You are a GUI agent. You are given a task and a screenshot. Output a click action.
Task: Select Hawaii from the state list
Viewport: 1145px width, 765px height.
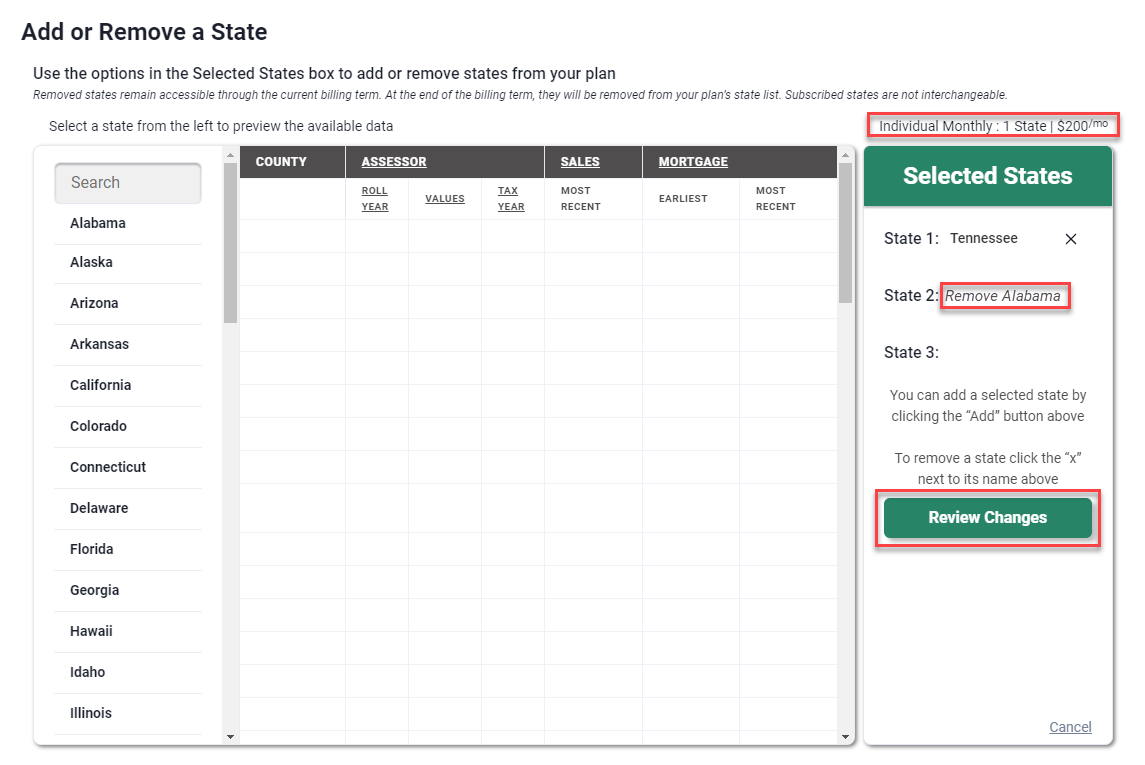pos(91,631)
